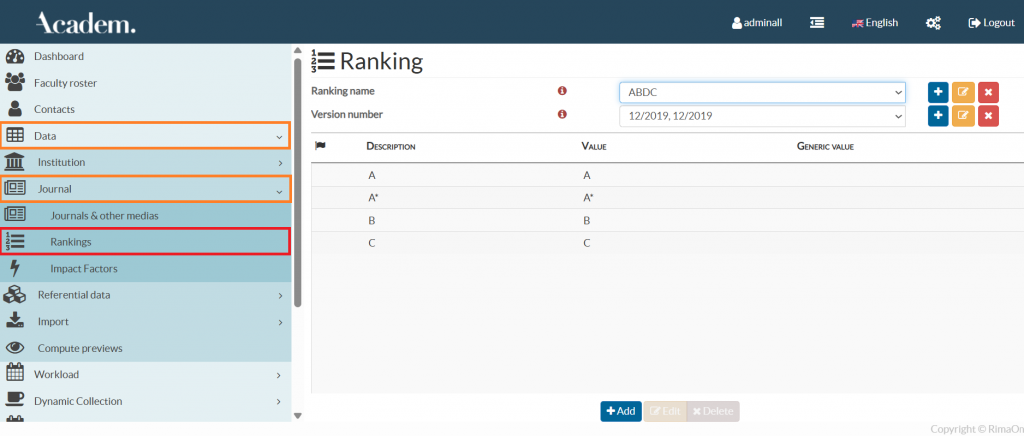1024x436 pixels.
Task: Click the info icon next to Version number
Action: tap(562, 115)
